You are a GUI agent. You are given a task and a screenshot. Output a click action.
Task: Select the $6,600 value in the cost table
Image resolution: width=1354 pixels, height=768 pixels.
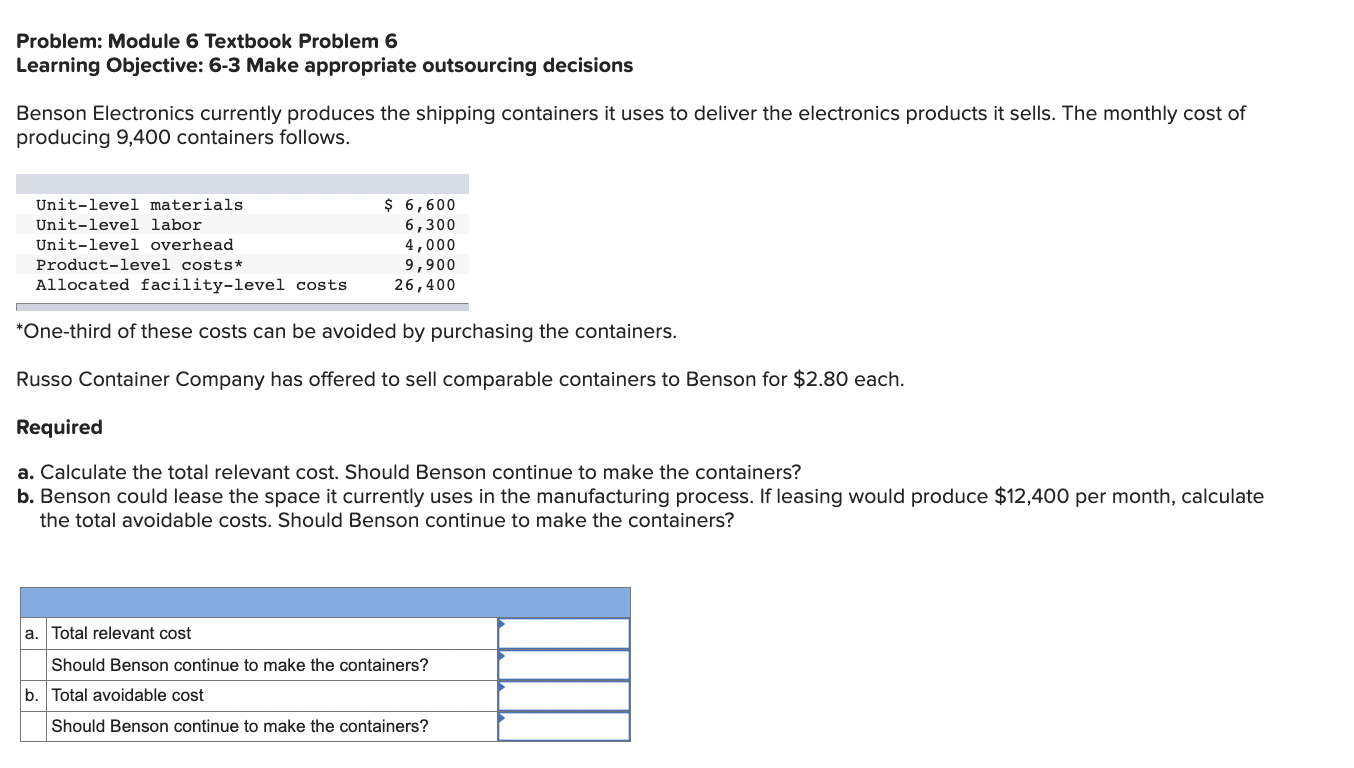pyautogui.click(x=420, y=204)
